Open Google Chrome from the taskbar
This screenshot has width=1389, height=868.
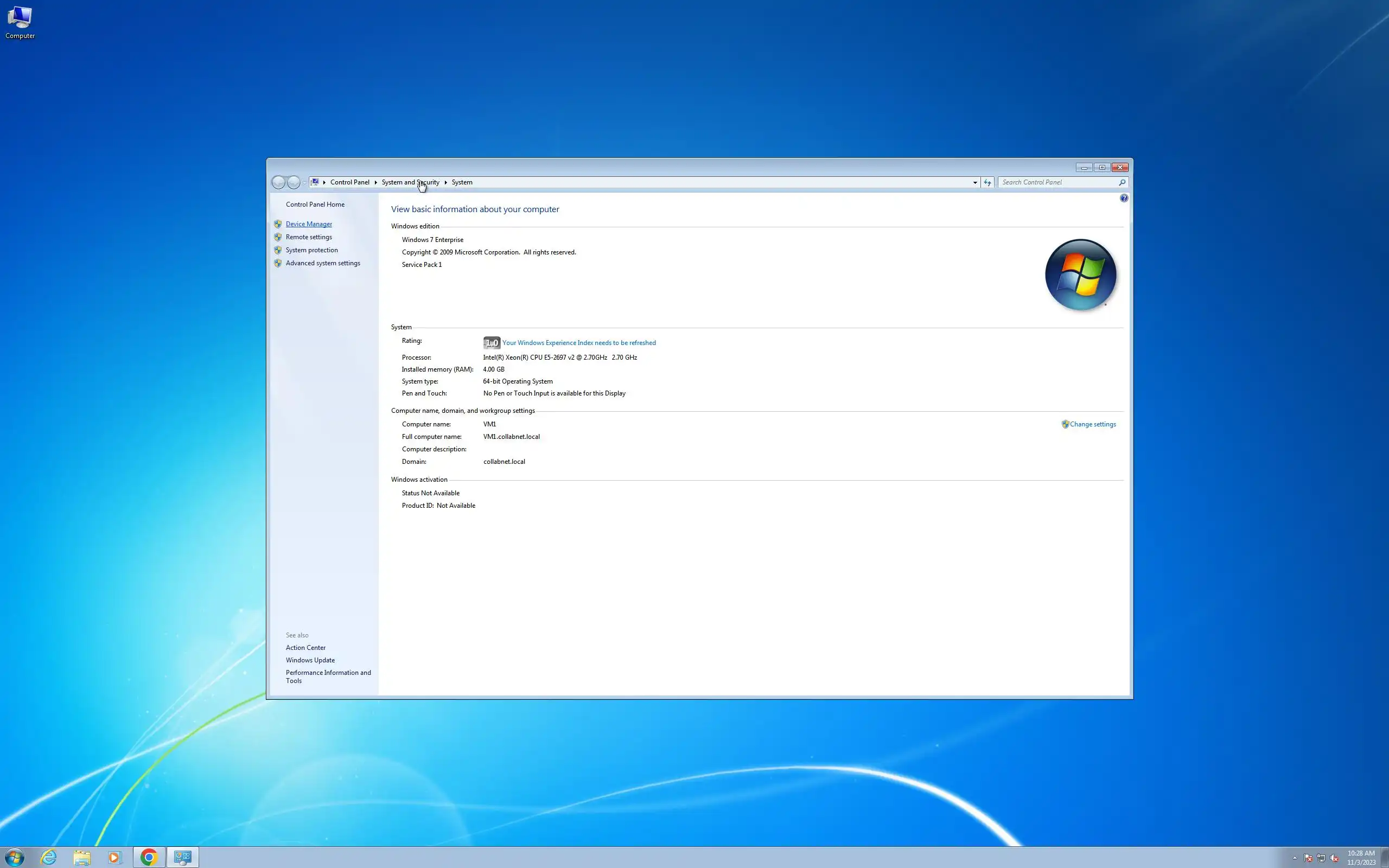pyautogui.click(x=149, y=857)
